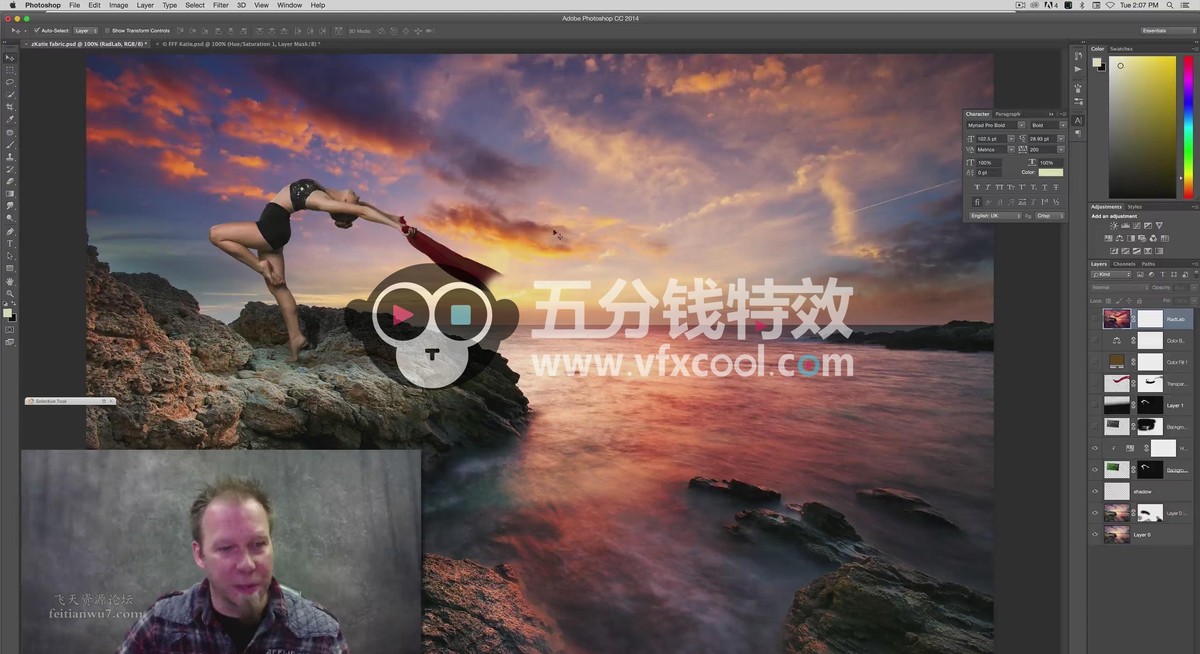Image resolution: width=1200 pixels, height=654 pixels.
Task: Add a Brightness/Contrast adjustment
Action: coord(1113,226)
